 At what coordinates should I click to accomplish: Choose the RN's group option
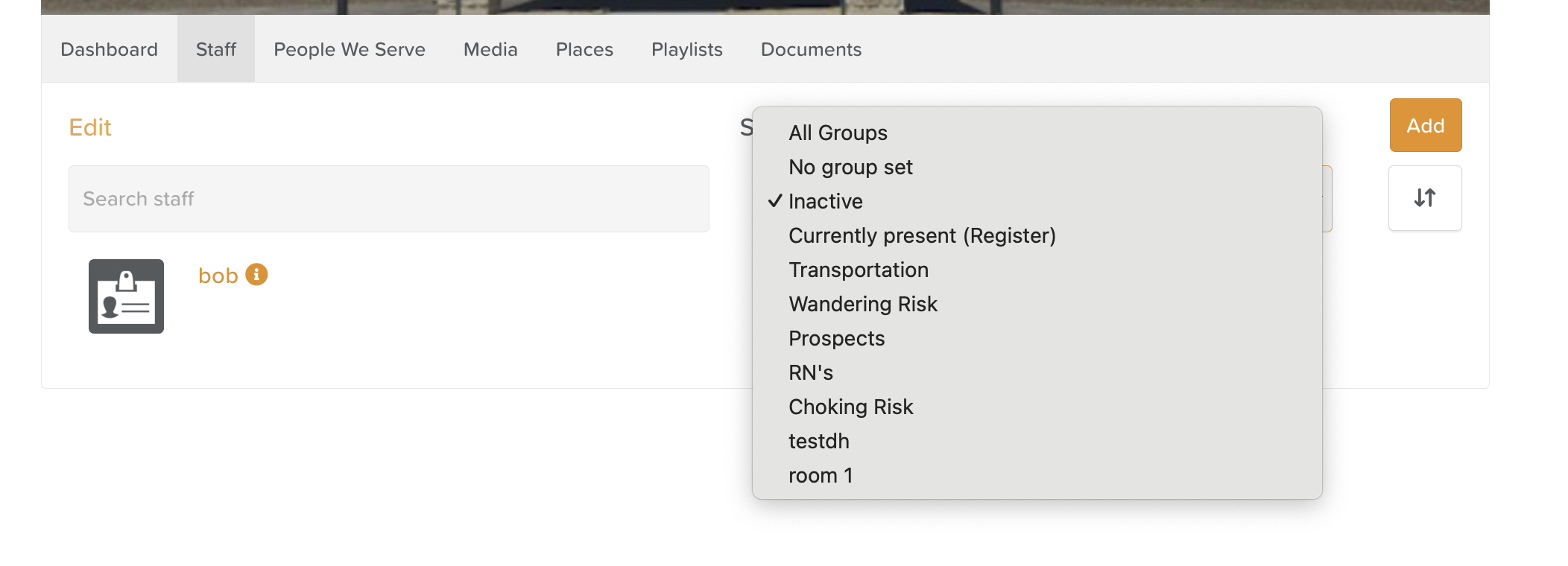(811, 372)
